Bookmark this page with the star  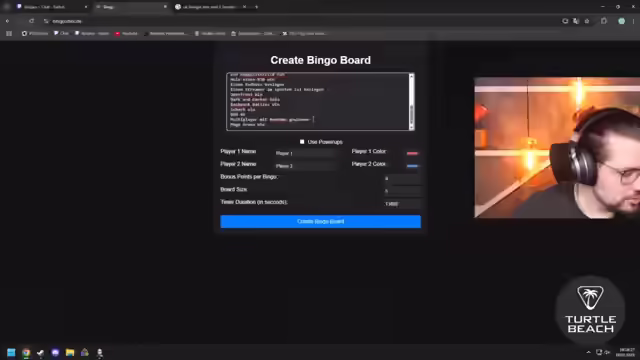(x=587, y=21)
